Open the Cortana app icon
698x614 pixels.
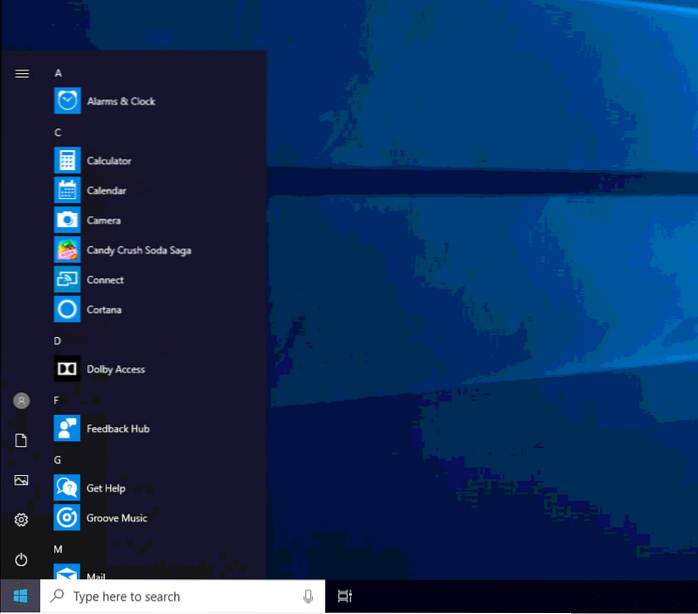coord(67,310)
